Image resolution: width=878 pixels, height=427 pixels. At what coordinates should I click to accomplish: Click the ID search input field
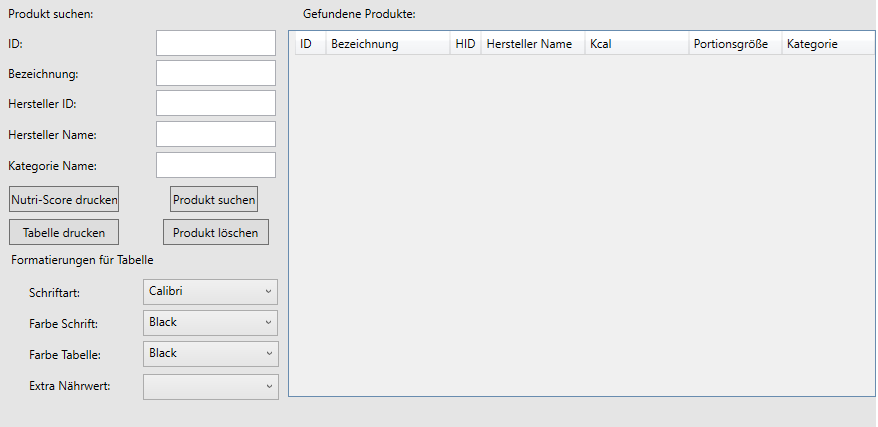pyautogui.click(x=216, y=43)
